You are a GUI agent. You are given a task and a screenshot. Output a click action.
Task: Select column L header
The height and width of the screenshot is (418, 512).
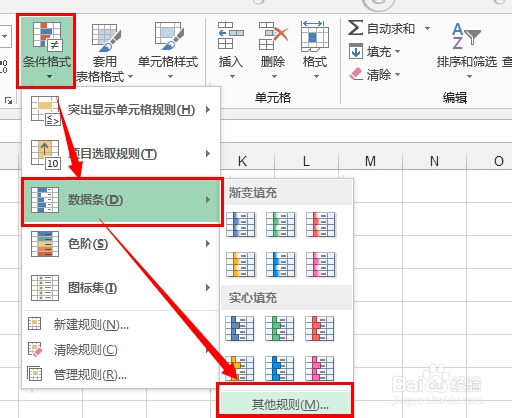coord(306,161)
